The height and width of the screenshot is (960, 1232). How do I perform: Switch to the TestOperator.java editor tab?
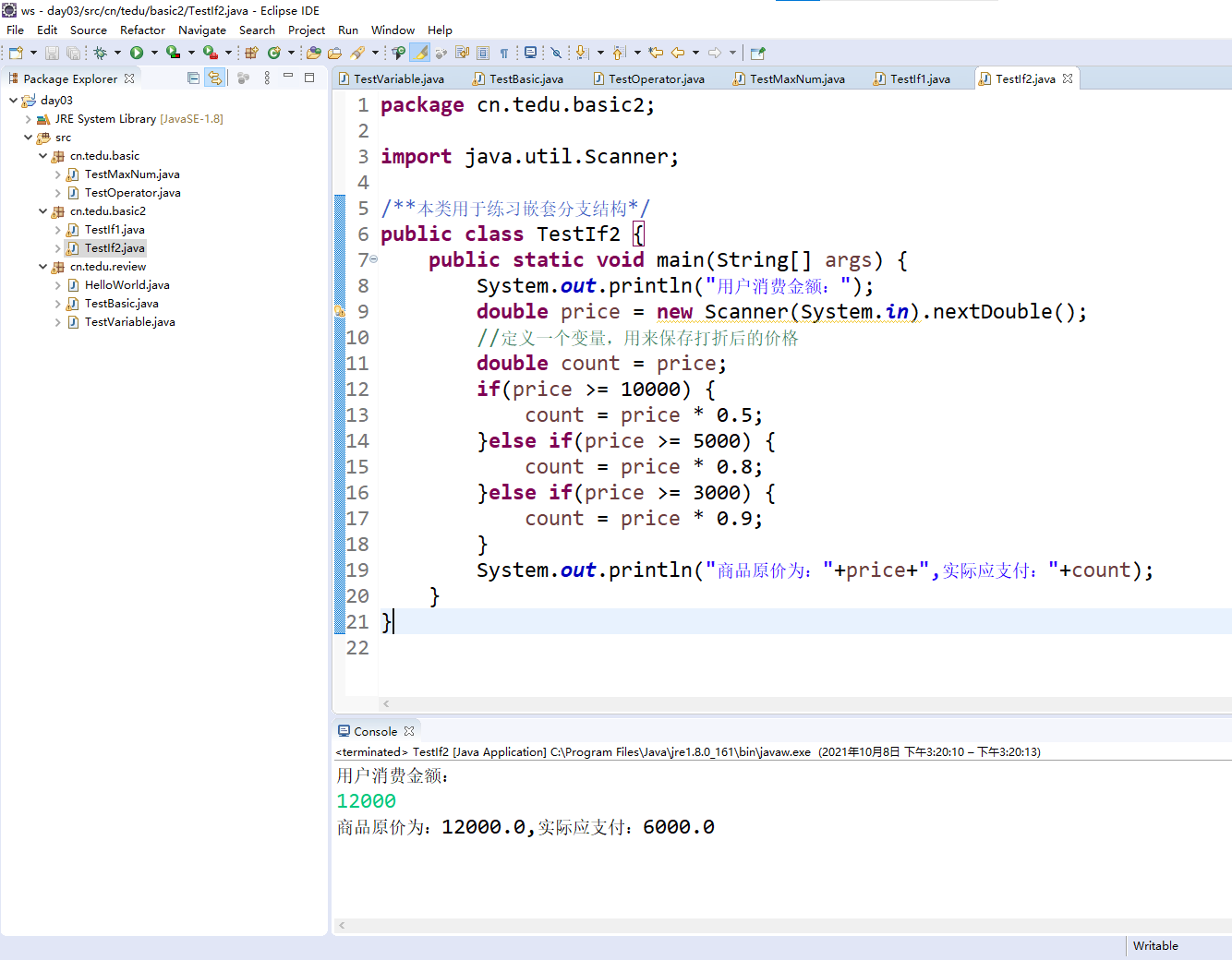tap(648, 78)
